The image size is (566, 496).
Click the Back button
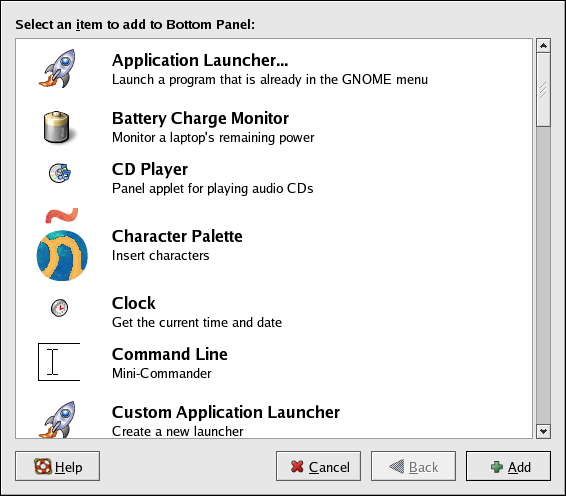tap(413, 466)
